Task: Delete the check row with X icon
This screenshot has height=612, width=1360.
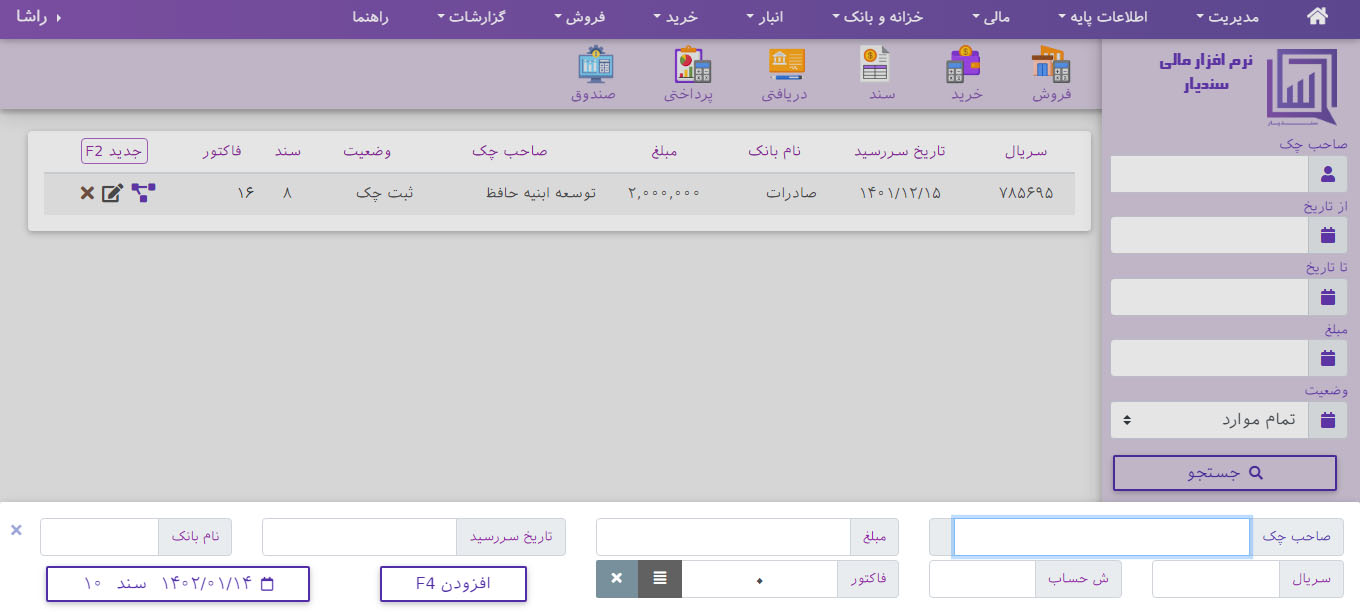Action: [87, 193]
